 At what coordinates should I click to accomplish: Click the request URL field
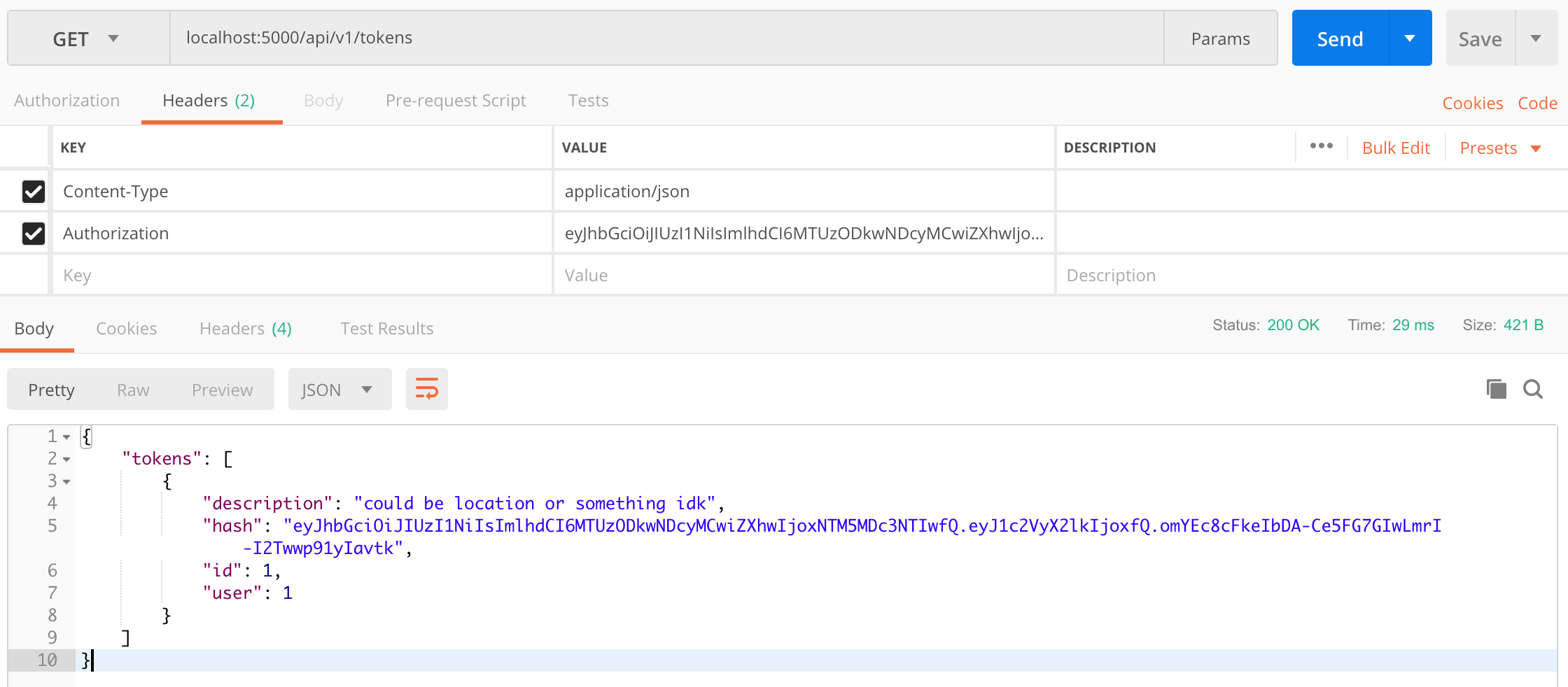point(666,38)
